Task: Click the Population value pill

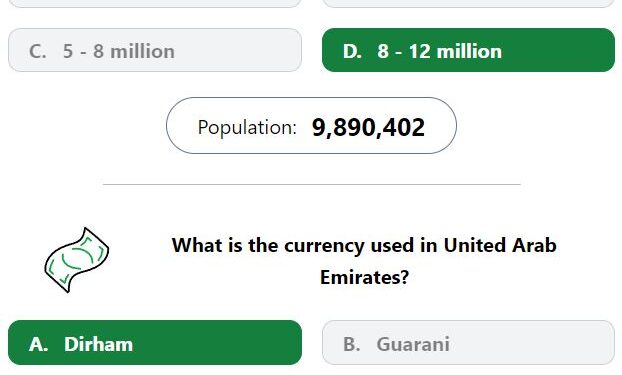Action: point(311,125)
